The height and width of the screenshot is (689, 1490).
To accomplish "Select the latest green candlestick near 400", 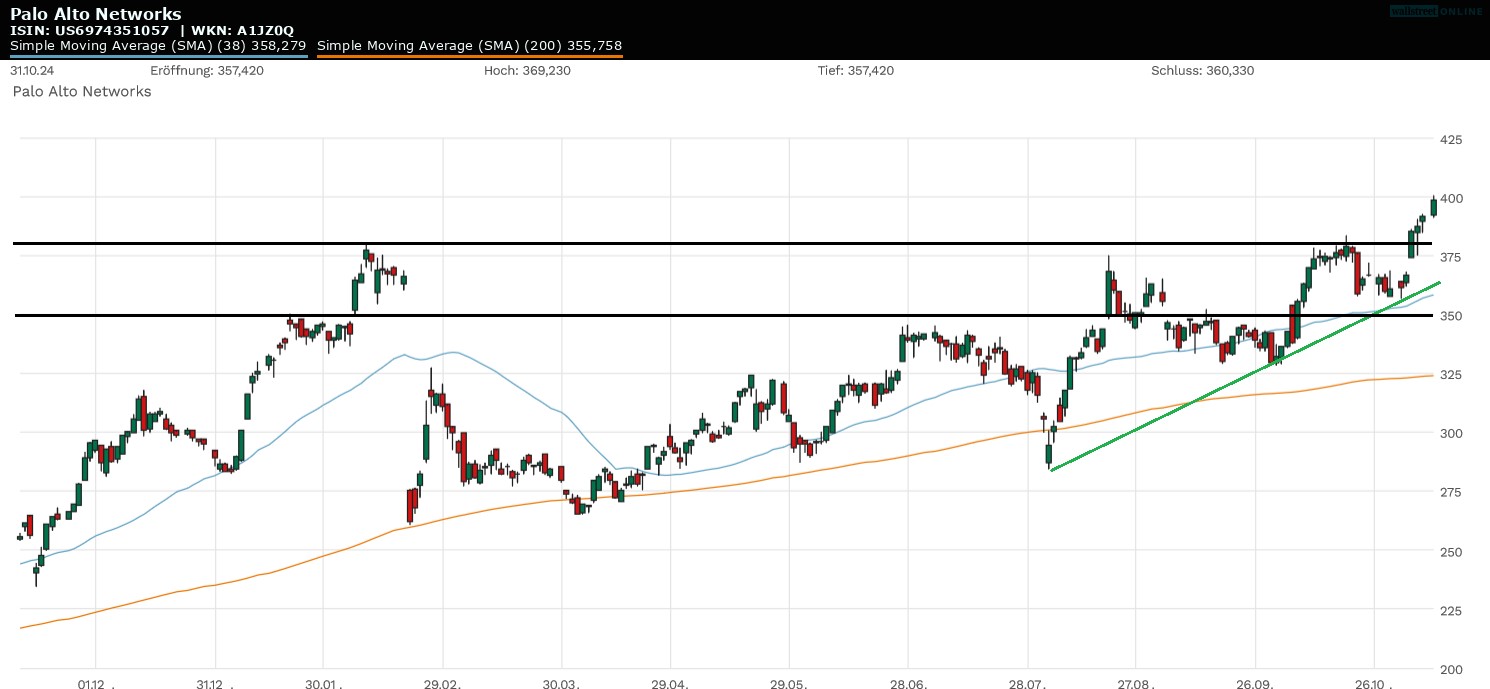I will pos(1432,205).
